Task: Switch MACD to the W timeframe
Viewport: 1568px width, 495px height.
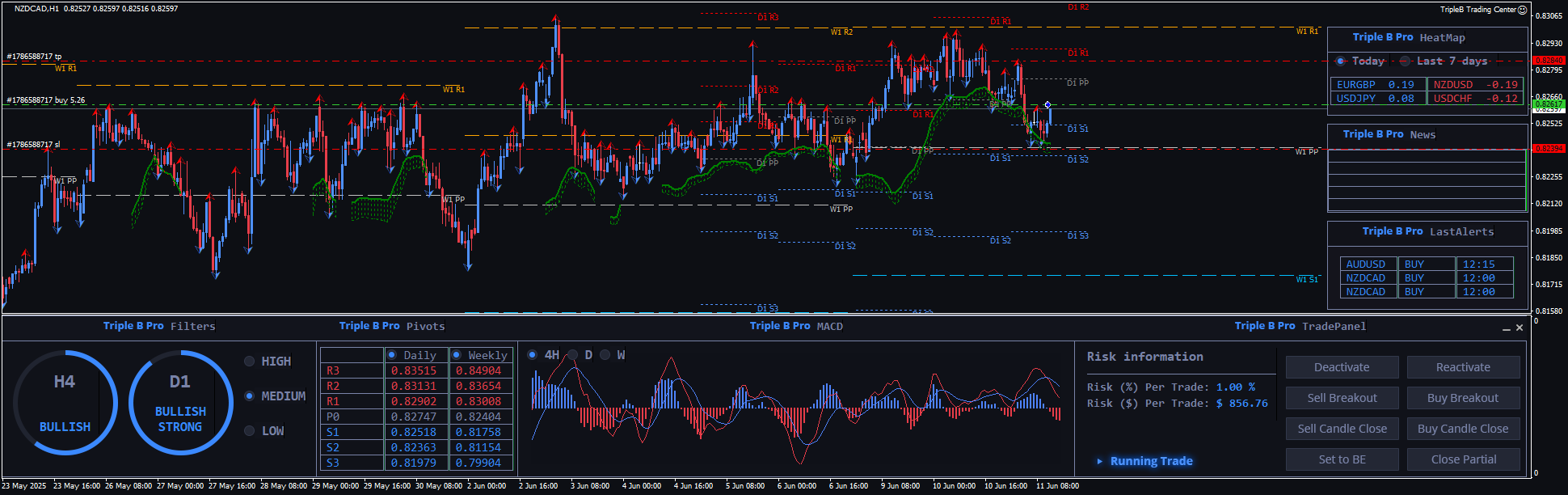Action: pos(605,355)
